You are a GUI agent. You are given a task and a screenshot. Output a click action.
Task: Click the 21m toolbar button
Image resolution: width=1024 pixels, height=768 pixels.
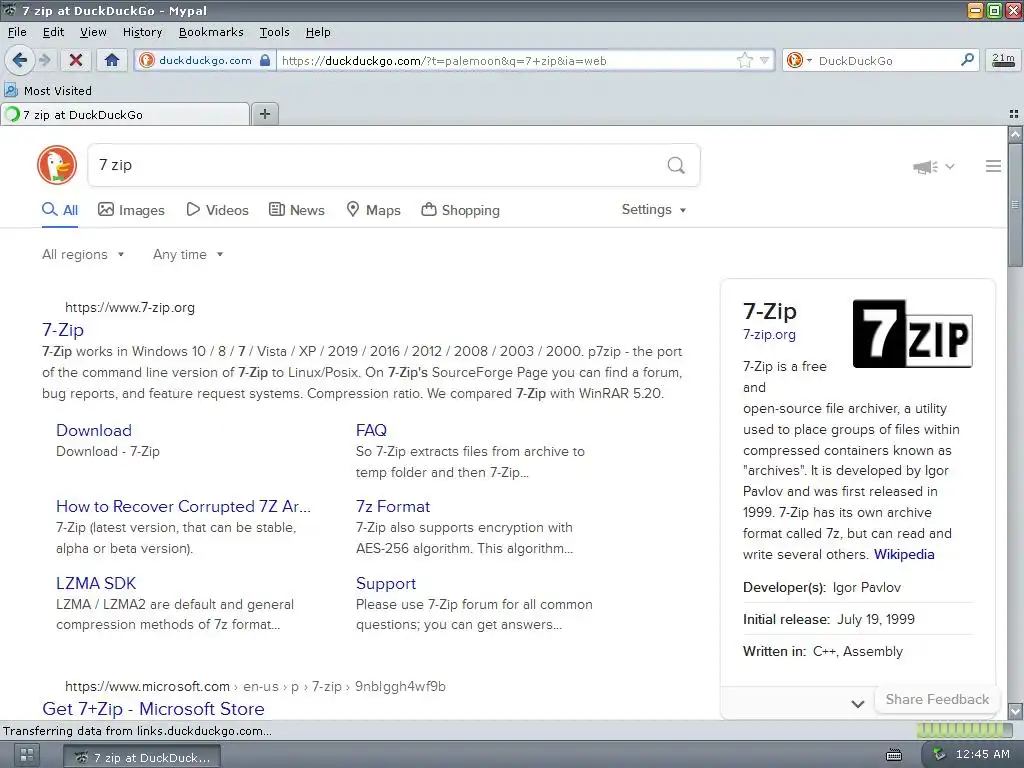point(1003,60)
